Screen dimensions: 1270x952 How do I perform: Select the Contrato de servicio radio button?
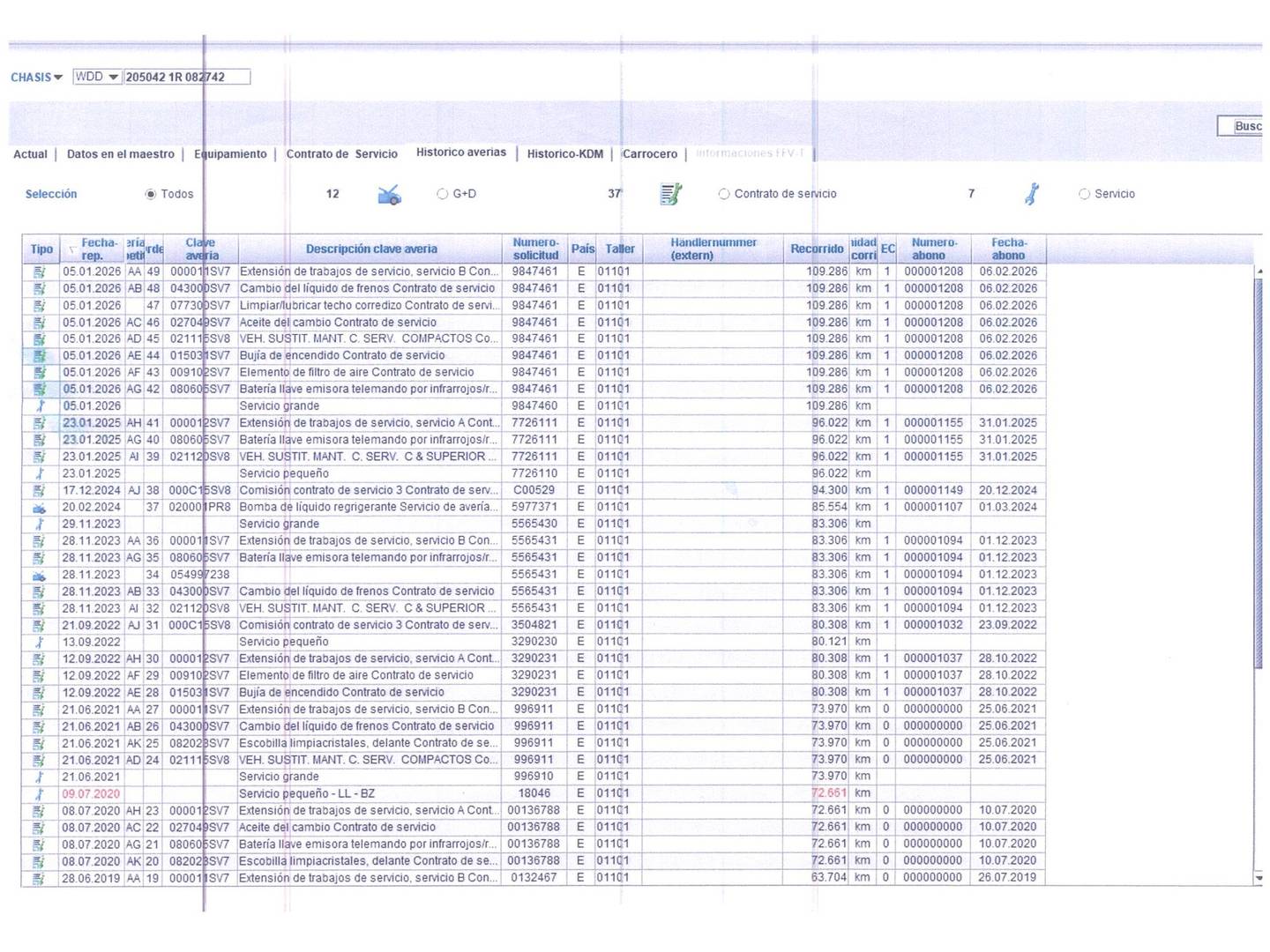point(724,194)
